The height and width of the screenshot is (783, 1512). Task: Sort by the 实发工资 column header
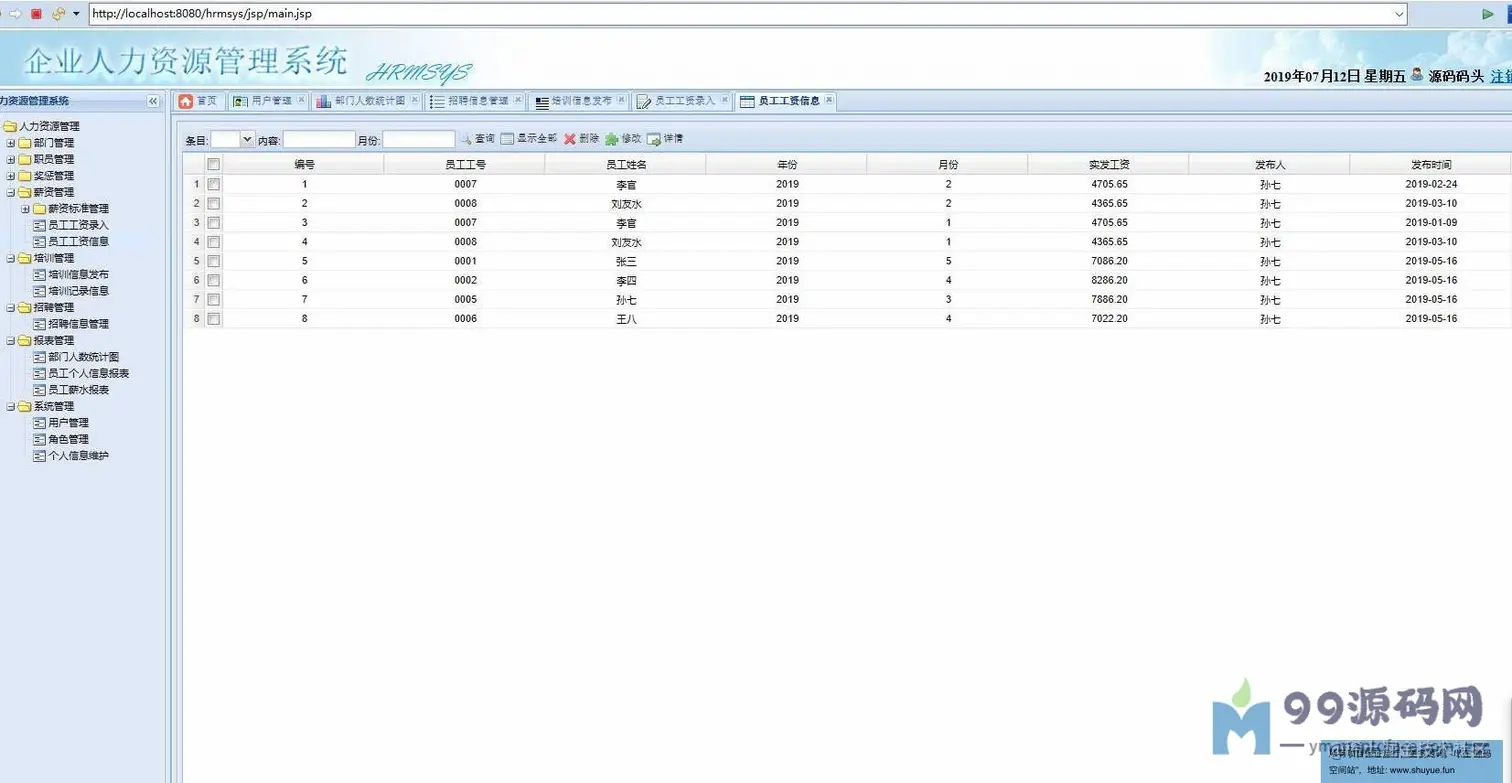point(1108,164)
